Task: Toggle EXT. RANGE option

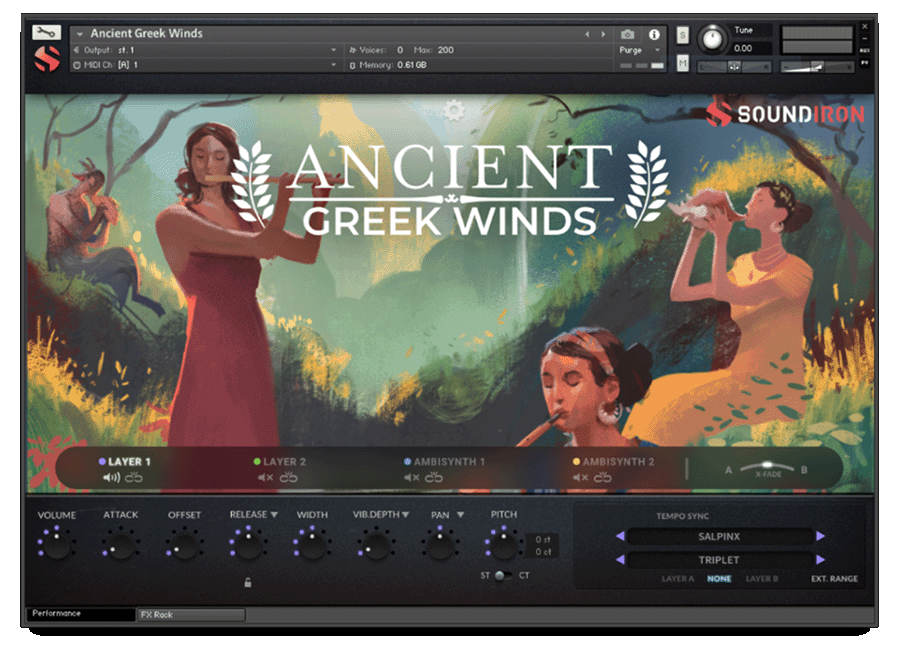Action: tap(835, 579)
